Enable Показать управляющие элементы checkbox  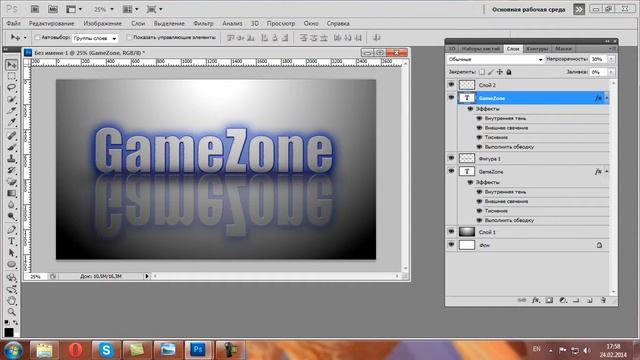tap(129, 38)
